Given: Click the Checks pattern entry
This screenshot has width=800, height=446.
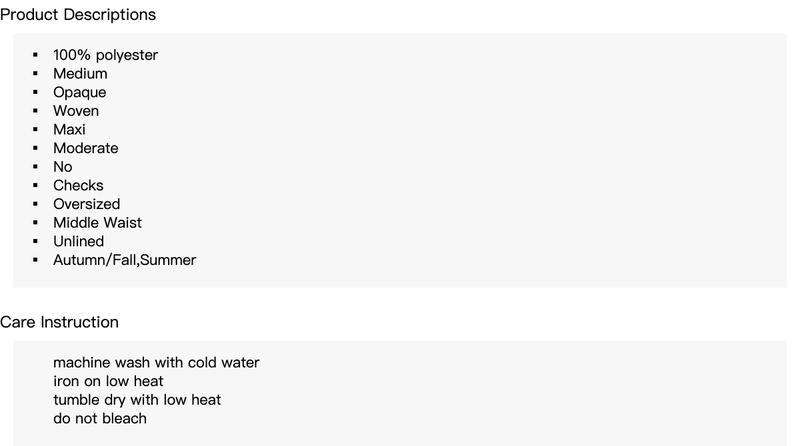Looking at the screenshot, I should coord(78,185).
